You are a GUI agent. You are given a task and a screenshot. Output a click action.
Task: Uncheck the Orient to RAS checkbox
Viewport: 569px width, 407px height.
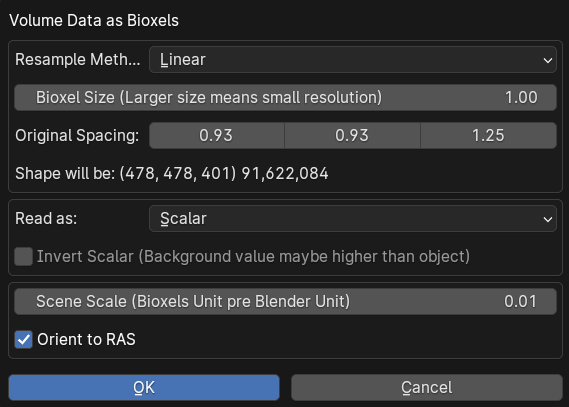pos(24,340)
